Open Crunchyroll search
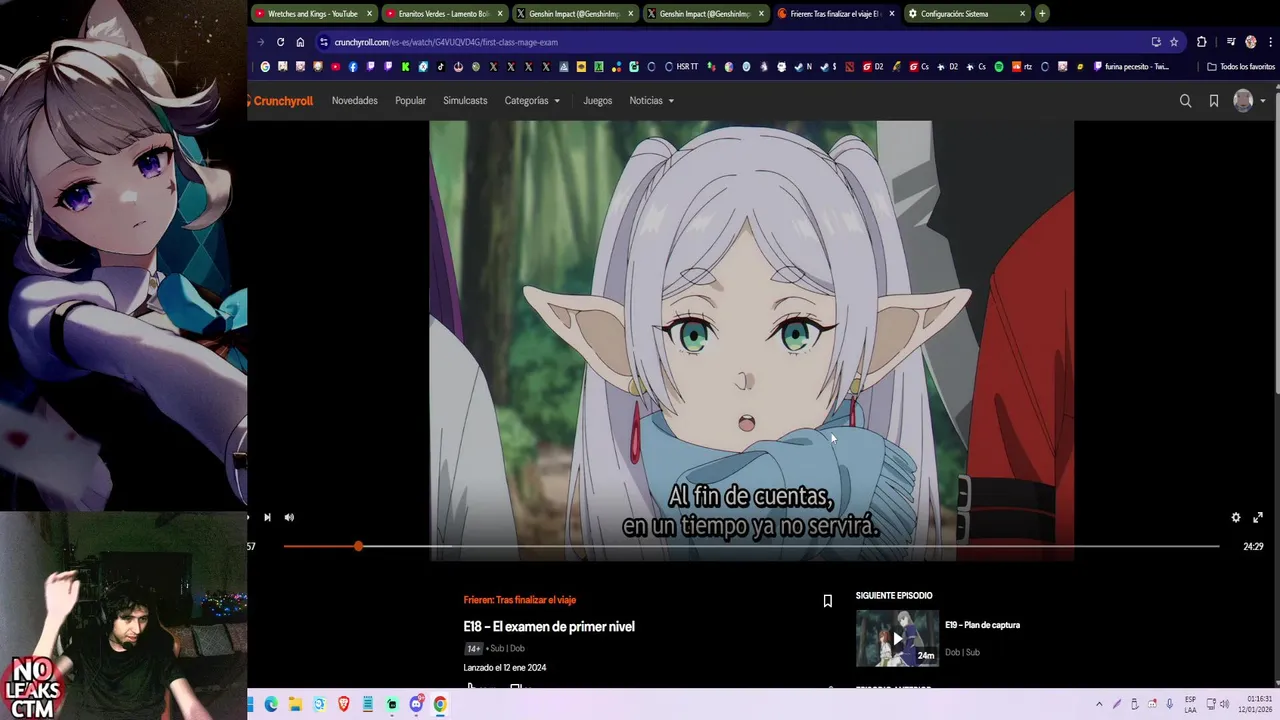The width and height of the screenshot is (1280, 720). [1185, 101]
